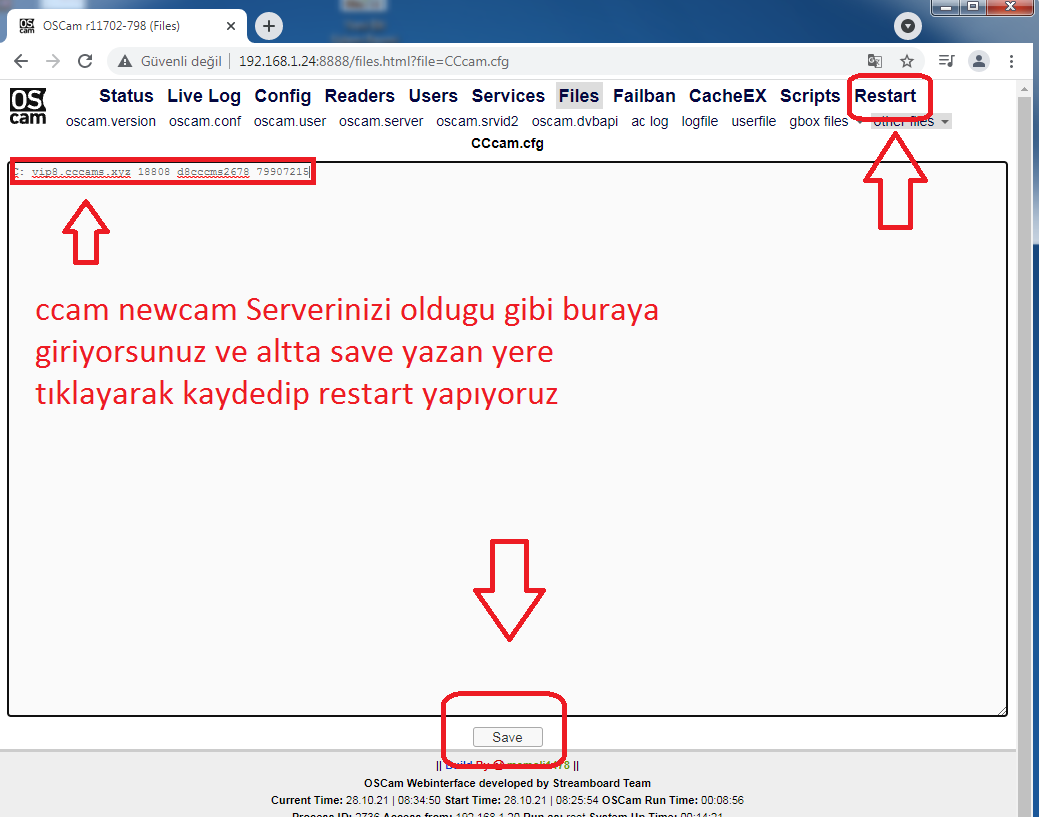Open the oscam.dvbapi file link
The width and height of the screenshot is (1039, 817).
[x=574, y=121]
